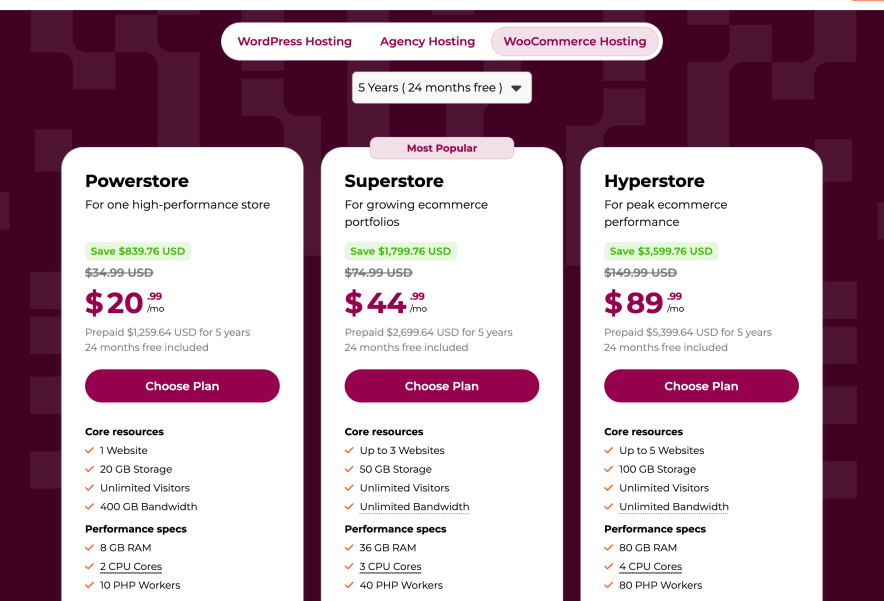
Task: Switch to the WordPress Hosting tab
Action: click(294, 41)
